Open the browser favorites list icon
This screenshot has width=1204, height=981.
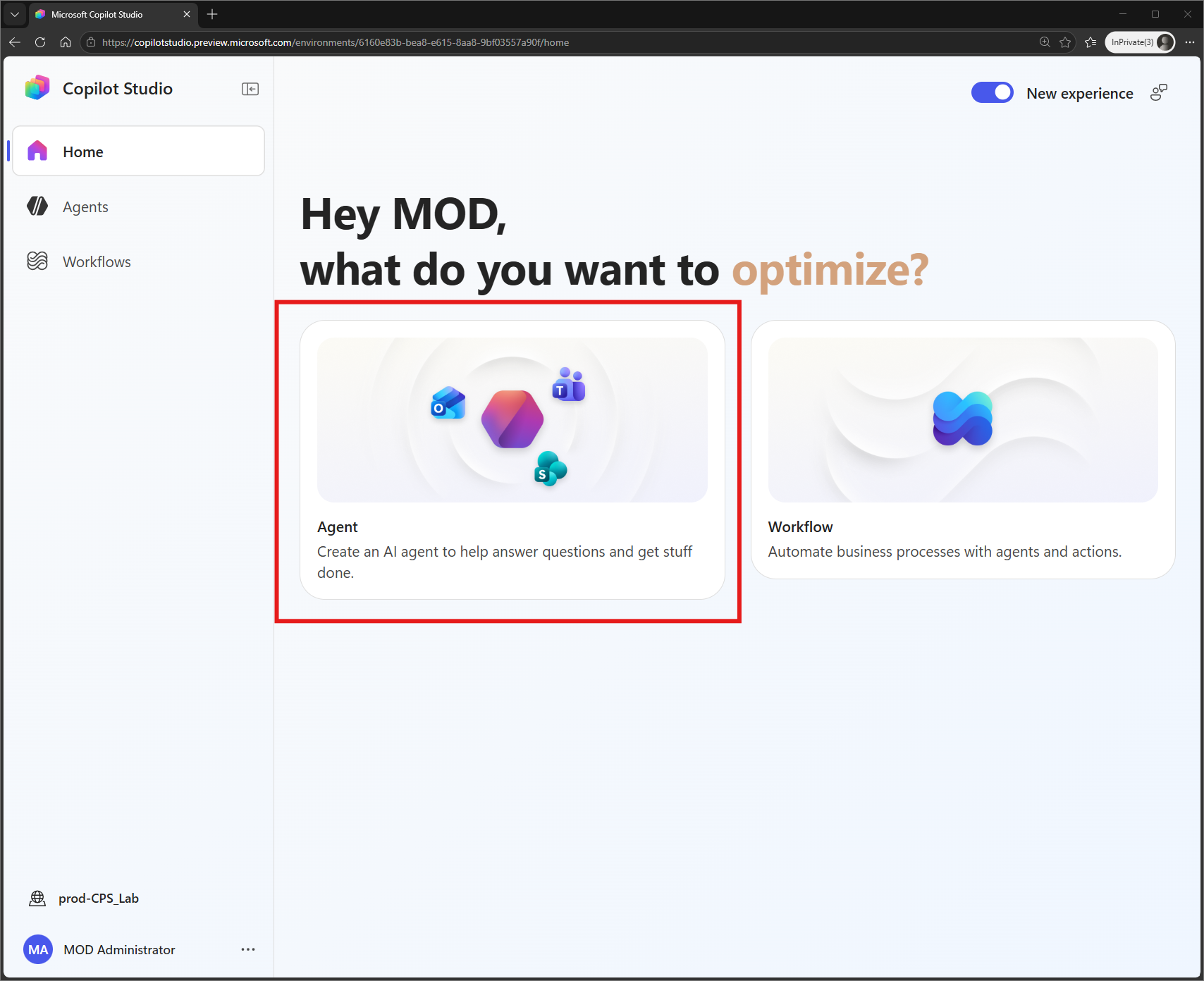point(1091,42)
